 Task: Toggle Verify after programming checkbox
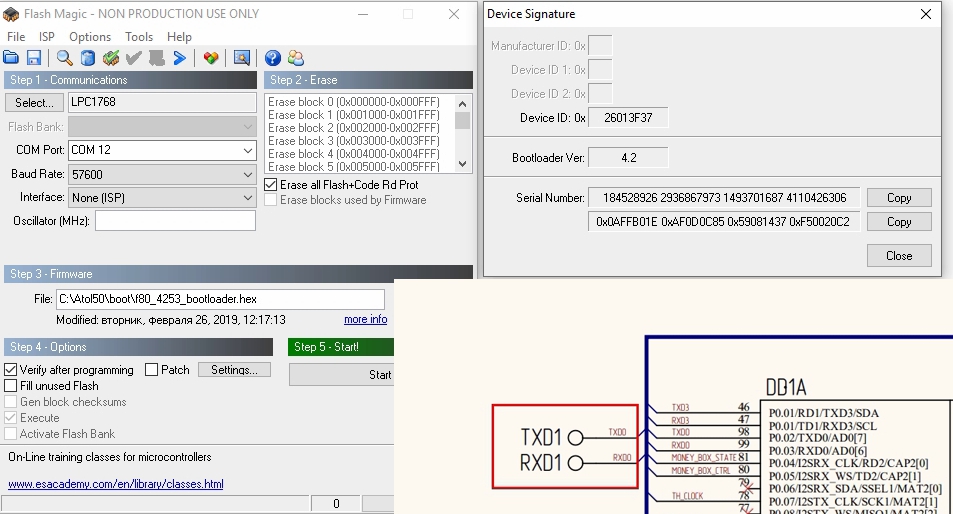click(x=10, y=369)
